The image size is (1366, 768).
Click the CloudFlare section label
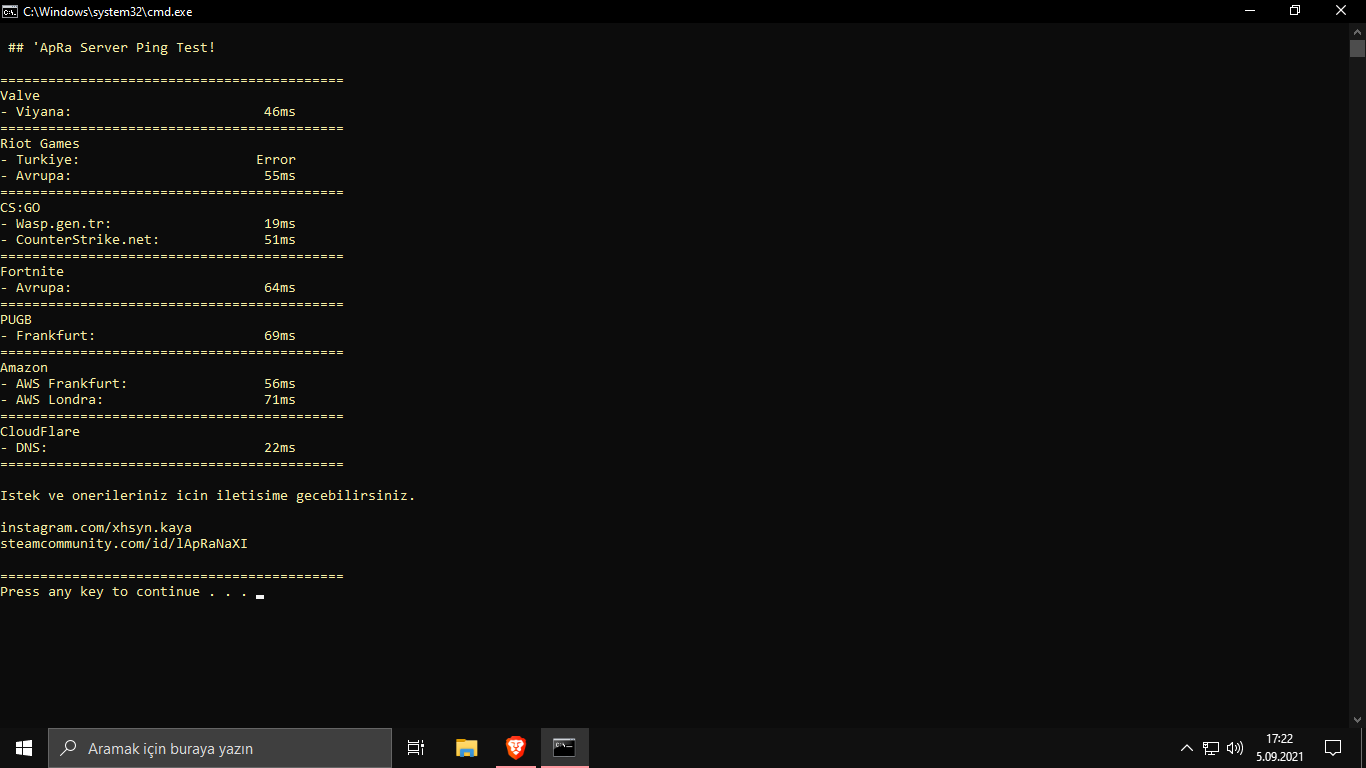[40, 432]
